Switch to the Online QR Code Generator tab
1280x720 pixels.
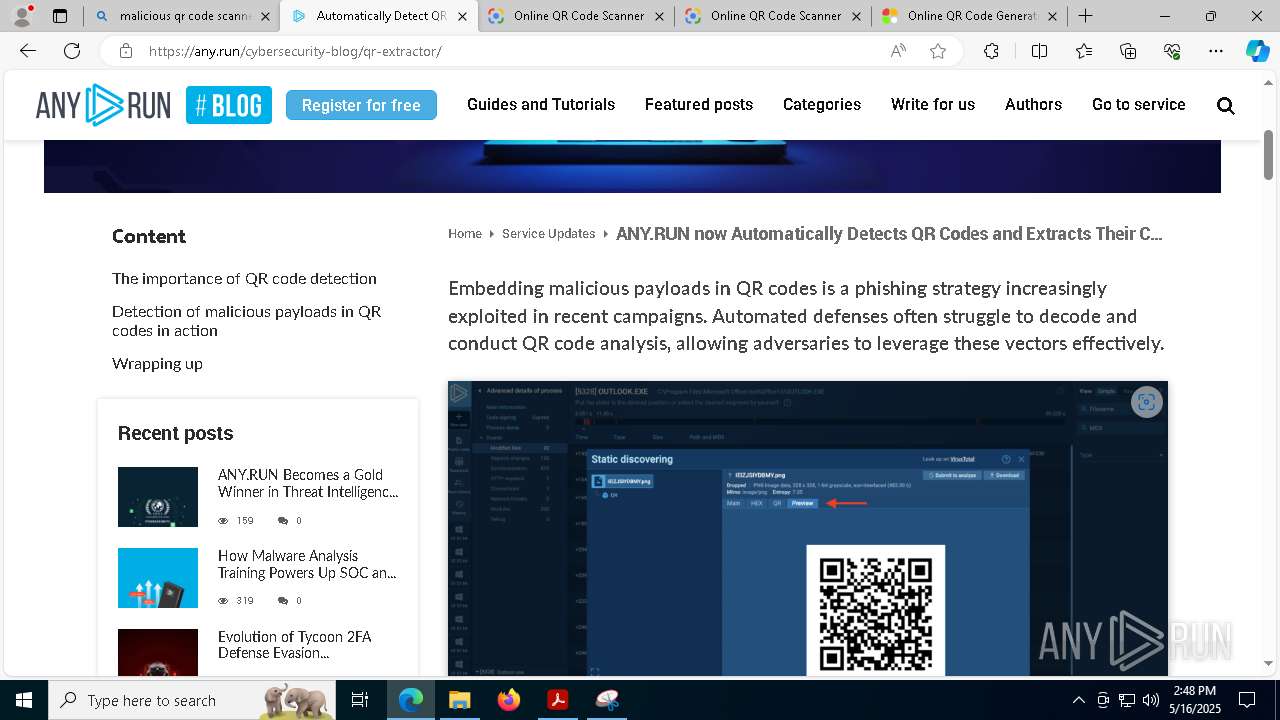click(x=970, y=16)
